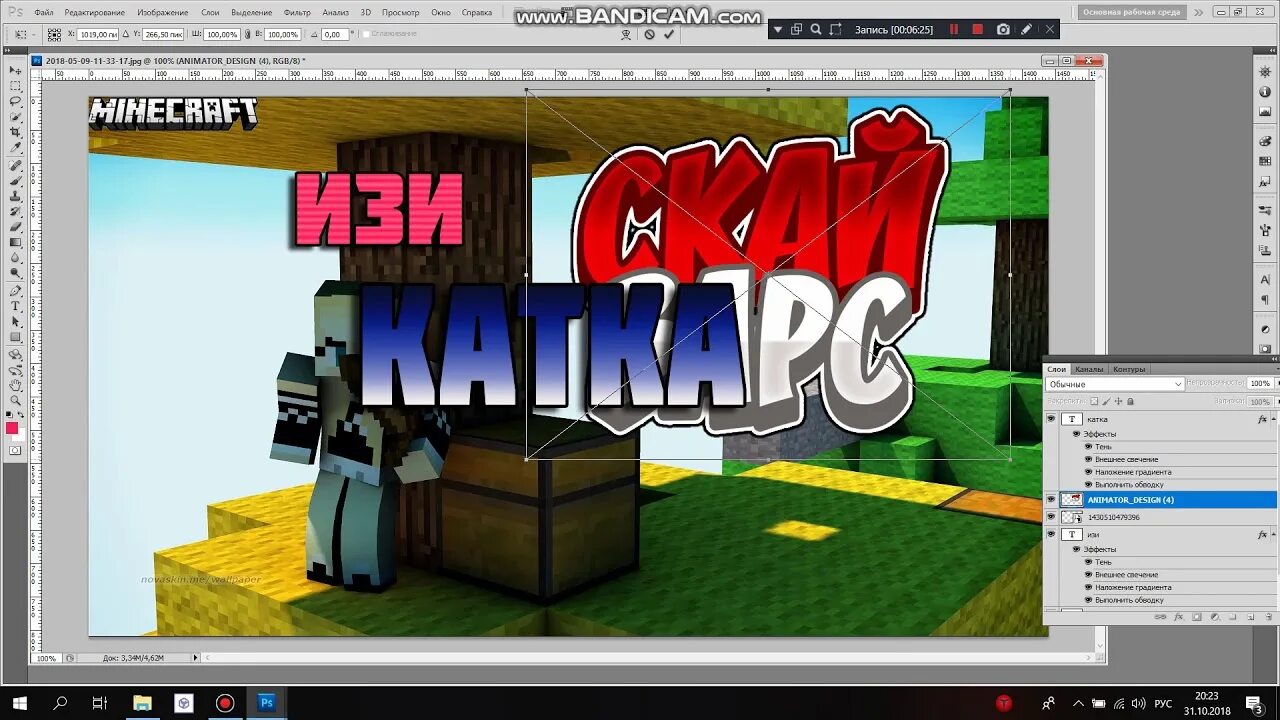Stop the Bandicam recording
This screenshot has width=1280, height=720.
(x=978, y=29)
